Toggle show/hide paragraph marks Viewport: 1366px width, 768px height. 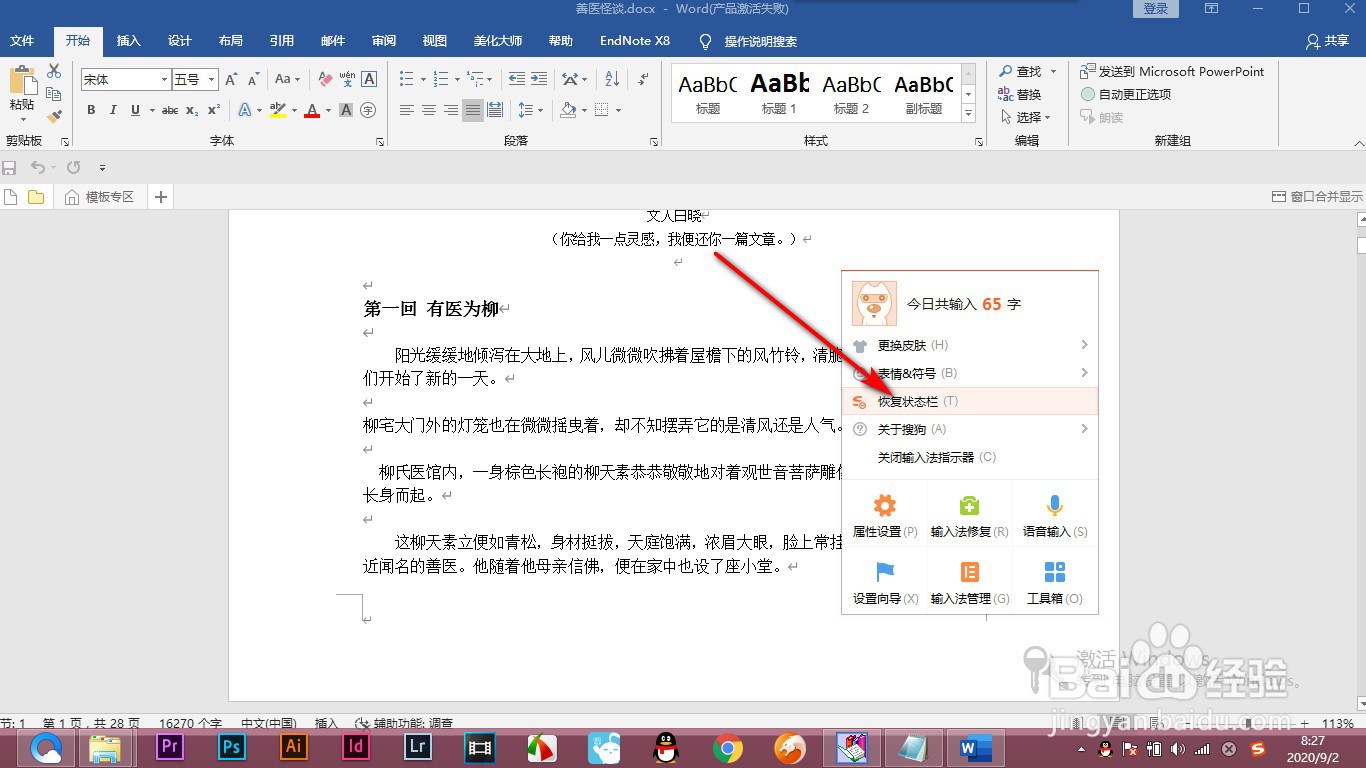(644, 79)
